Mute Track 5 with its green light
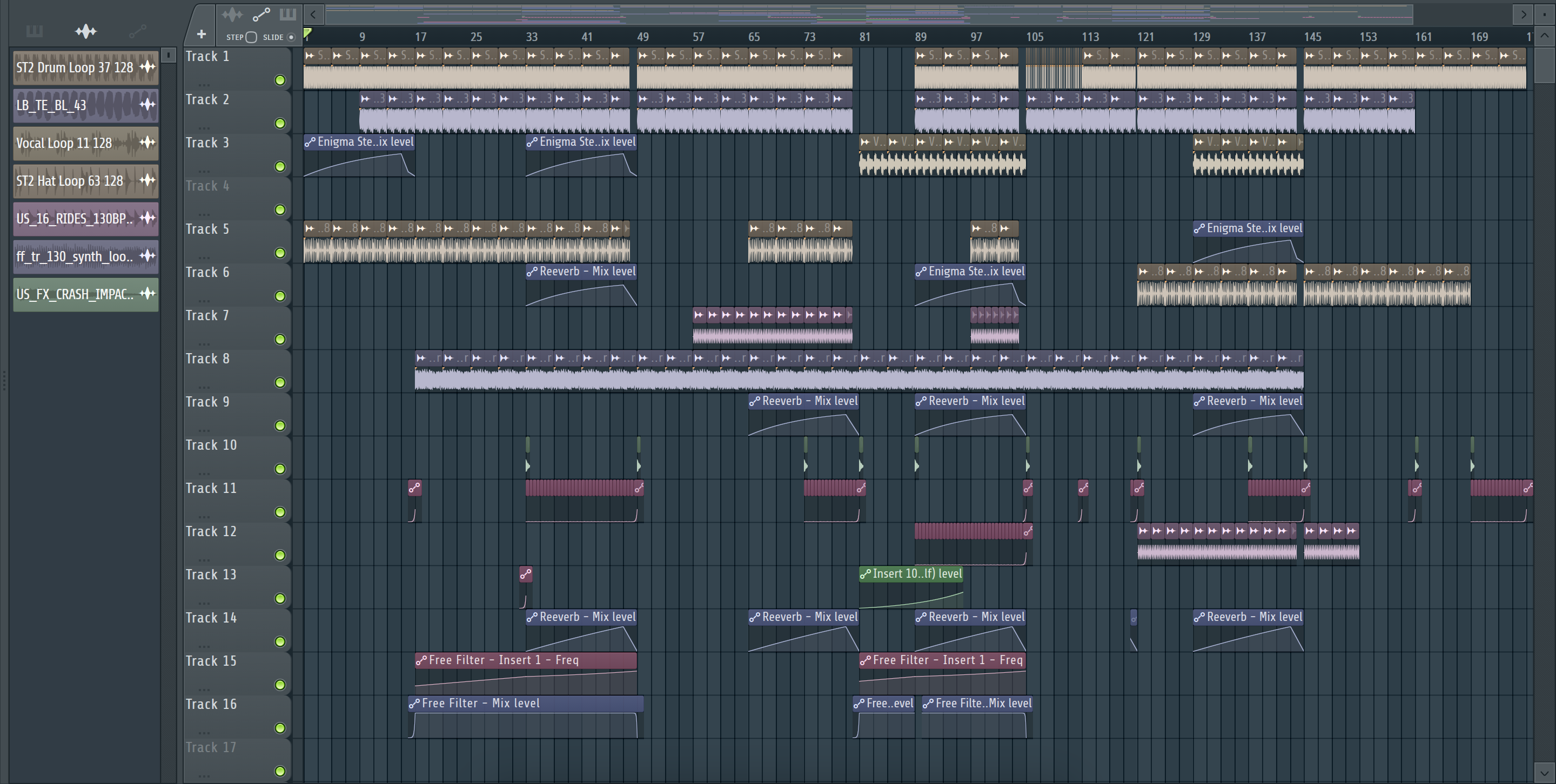This screenshot has height=784, width=1556. click(x=280, y=253)
